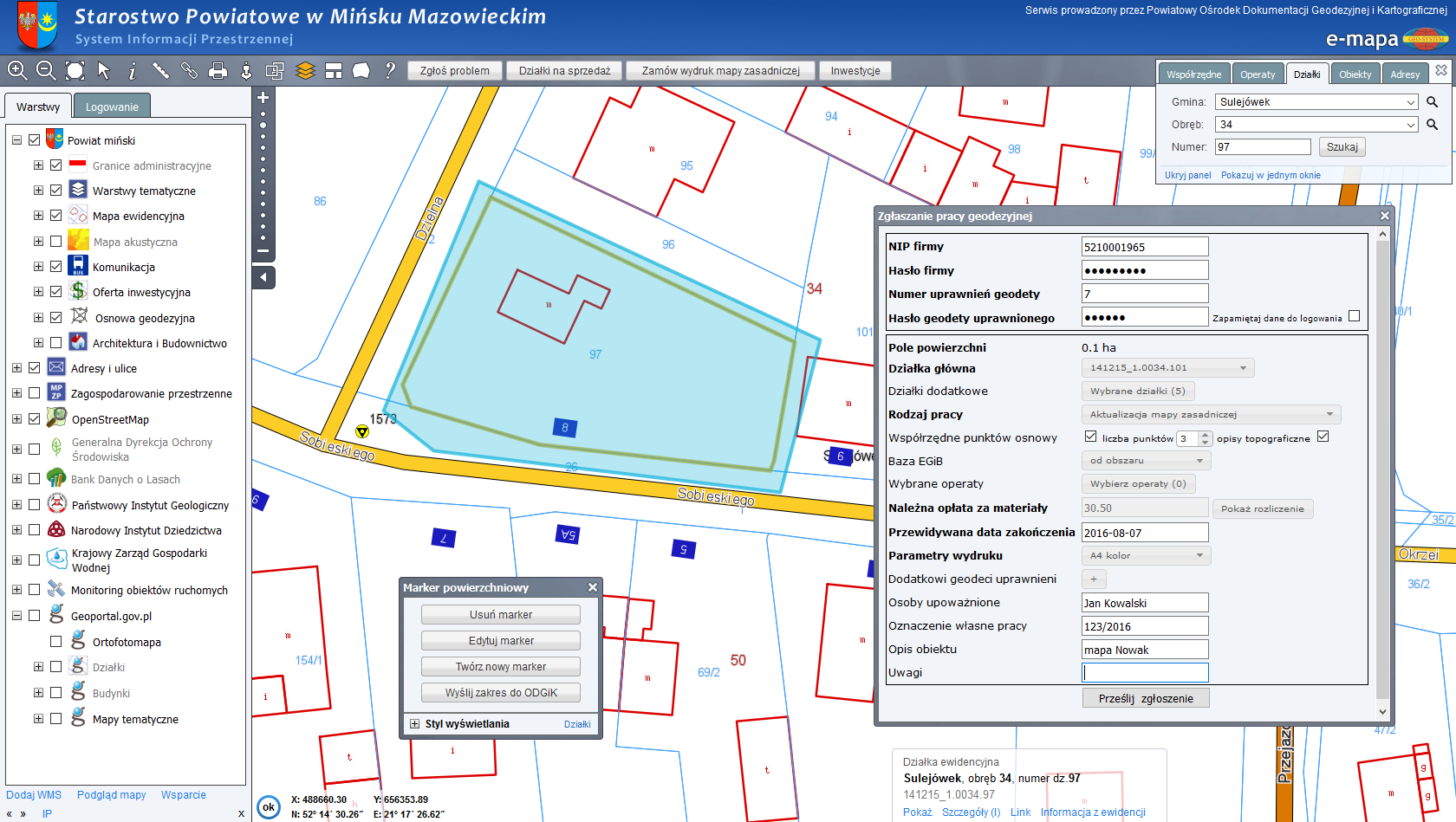Viewport: 1456px width, 822px height.
Task: Collapse the Powiat miński tree node
Action: click(16, 140)
